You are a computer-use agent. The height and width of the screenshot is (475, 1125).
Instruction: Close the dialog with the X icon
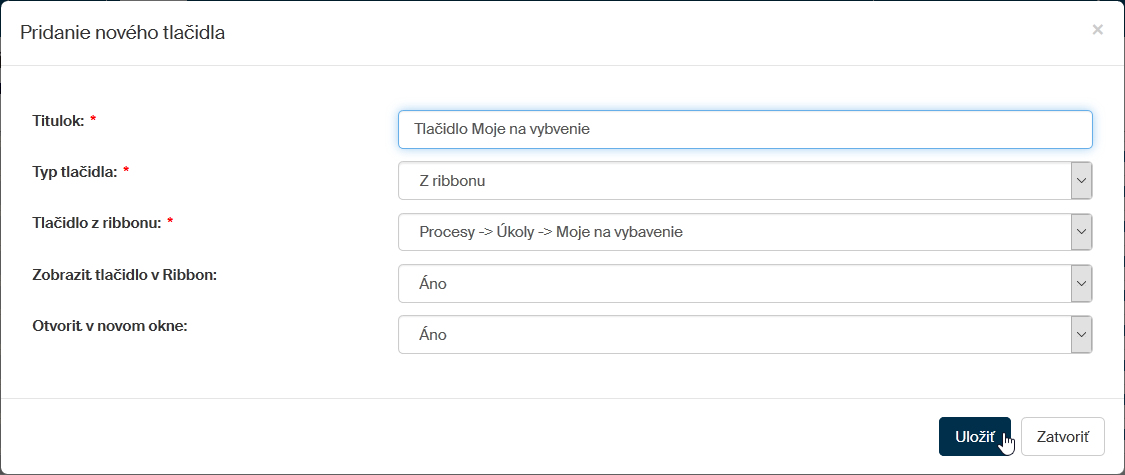[x=1097, y=30]
